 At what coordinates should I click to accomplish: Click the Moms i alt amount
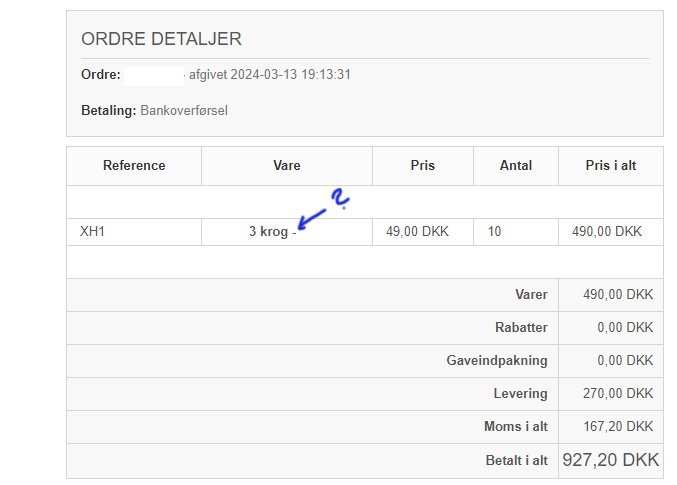pyautogui.click(x=617, y=427)
